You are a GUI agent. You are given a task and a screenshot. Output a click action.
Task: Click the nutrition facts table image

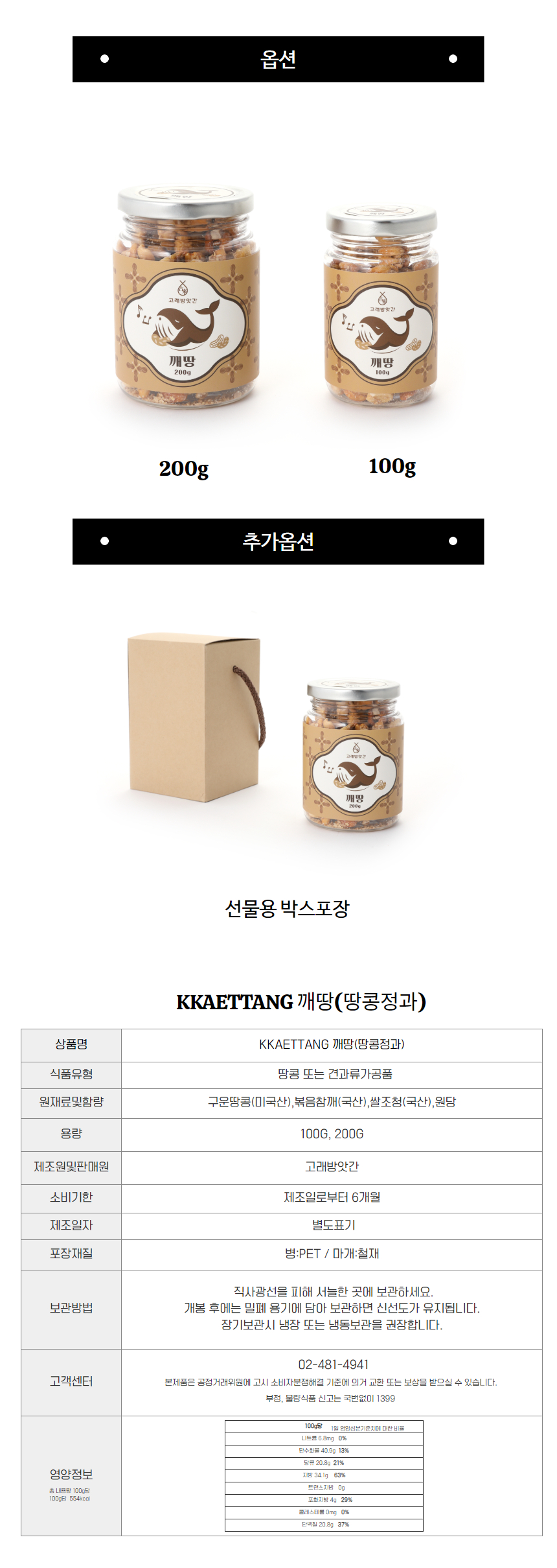point(324,1476)
